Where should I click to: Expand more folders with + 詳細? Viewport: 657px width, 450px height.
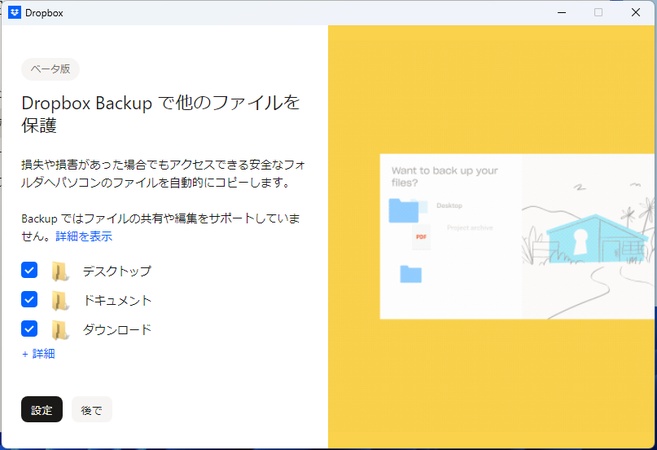38,354
